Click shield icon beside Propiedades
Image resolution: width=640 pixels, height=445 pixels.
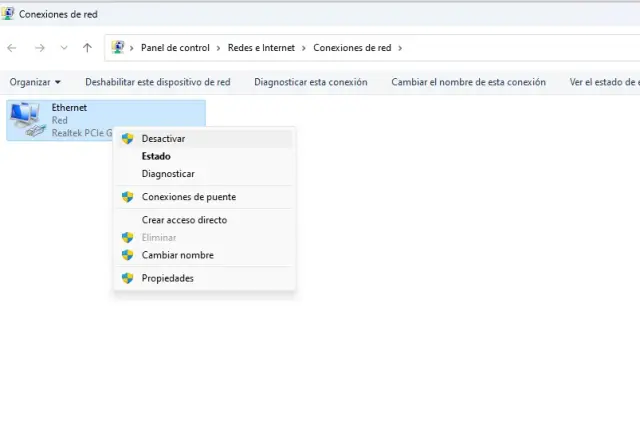pos(127,278)
